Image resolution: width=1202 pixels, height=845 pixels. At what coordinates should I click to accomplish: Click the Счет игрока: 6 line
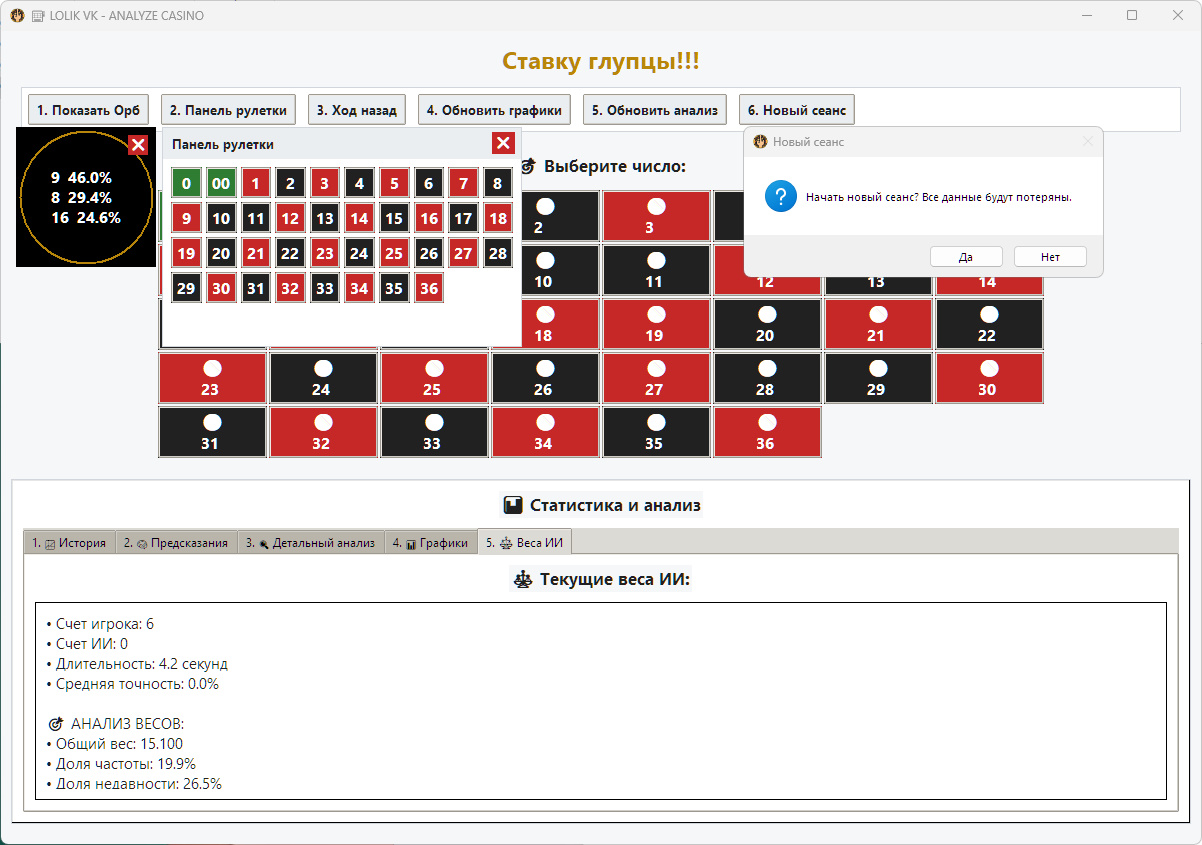coord(100,624)
